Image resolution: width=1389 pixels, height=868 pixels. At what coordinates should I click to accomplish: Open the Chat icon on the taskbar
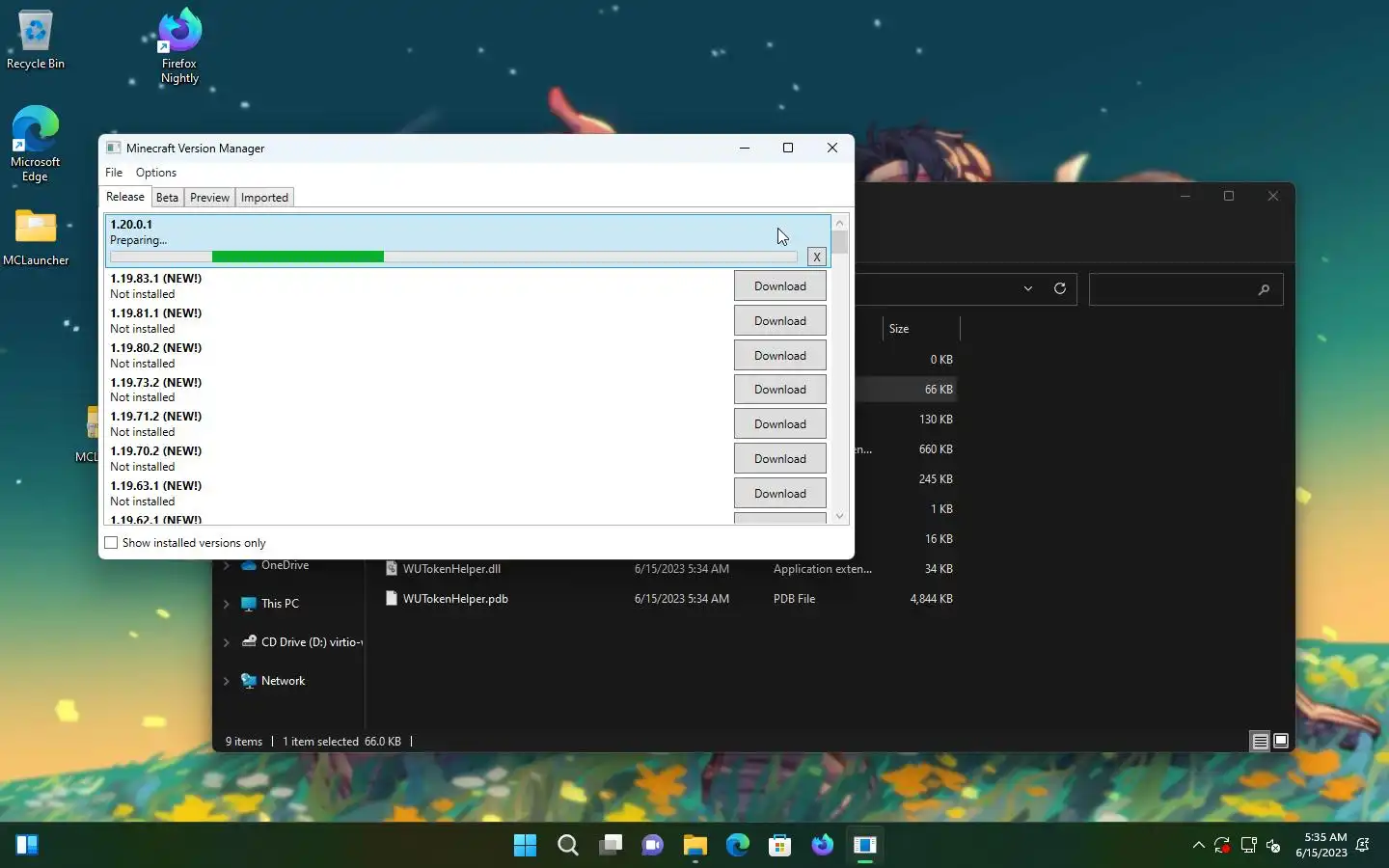point(653,846)
